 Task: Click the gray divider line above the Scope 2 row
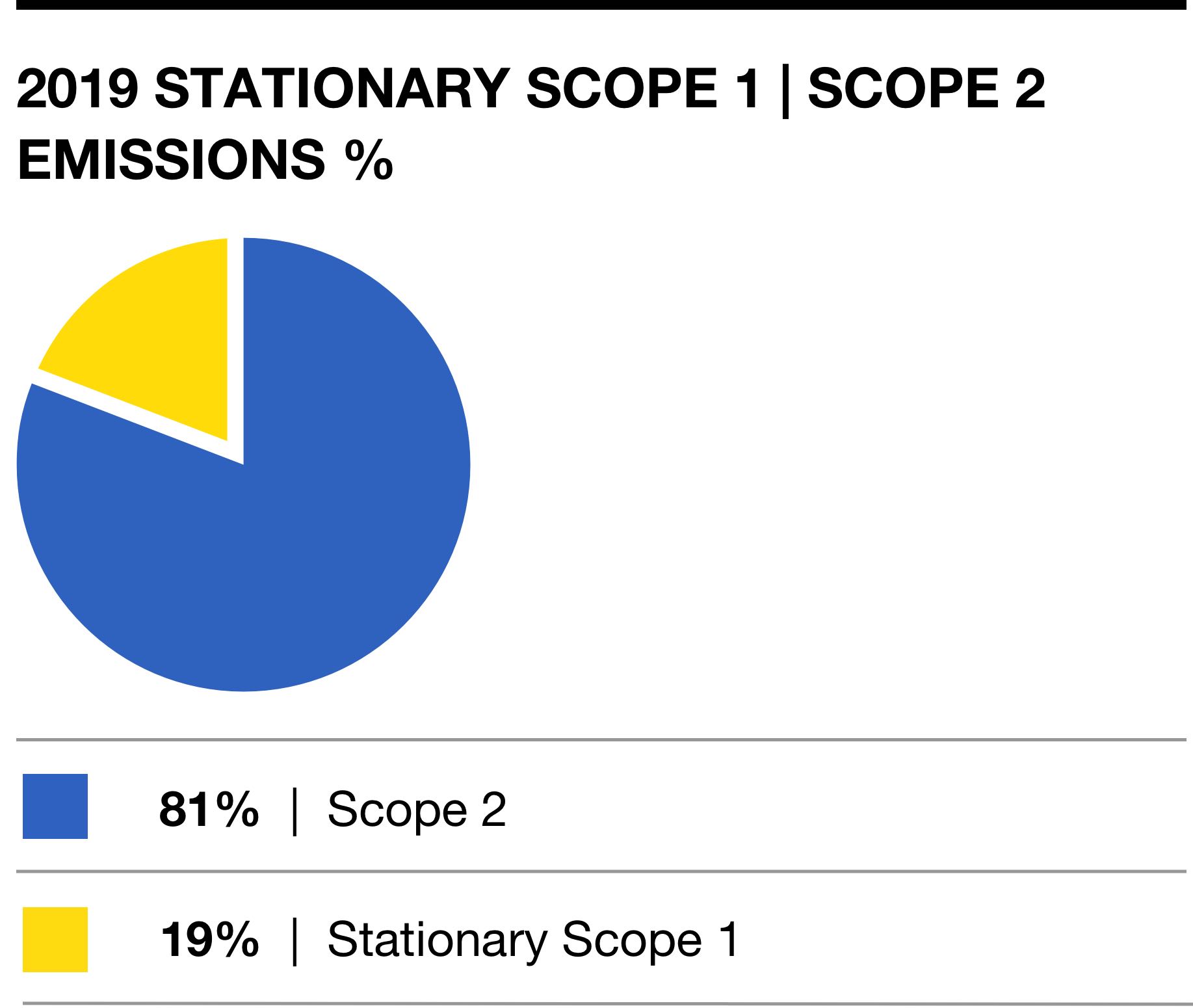pos(601,739)
